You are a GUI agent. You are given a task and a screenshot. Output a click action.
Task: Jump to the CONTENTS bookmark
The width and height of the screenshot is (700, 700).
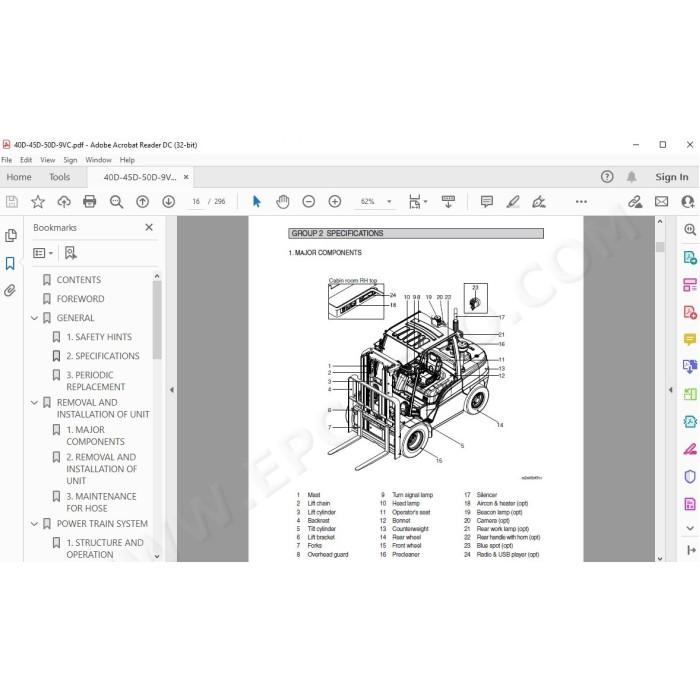coord(79,280)
